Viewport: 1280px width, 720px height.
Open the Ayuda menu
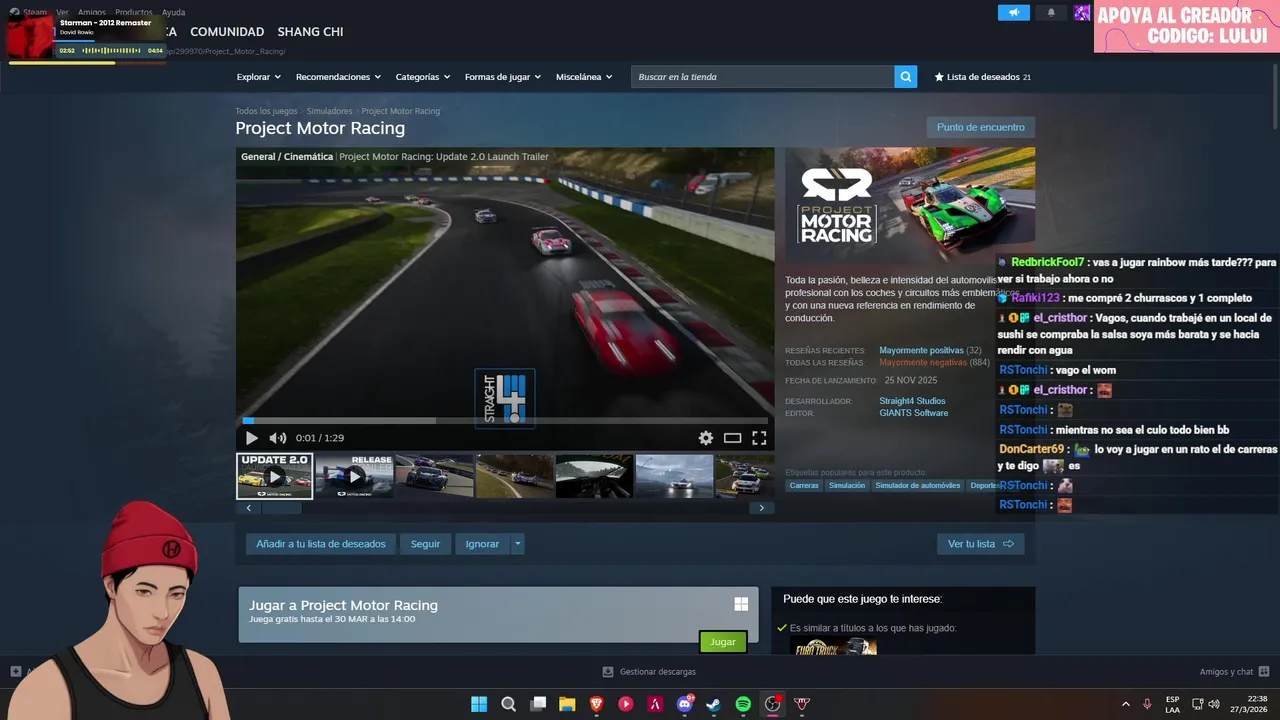coord(173,12)
